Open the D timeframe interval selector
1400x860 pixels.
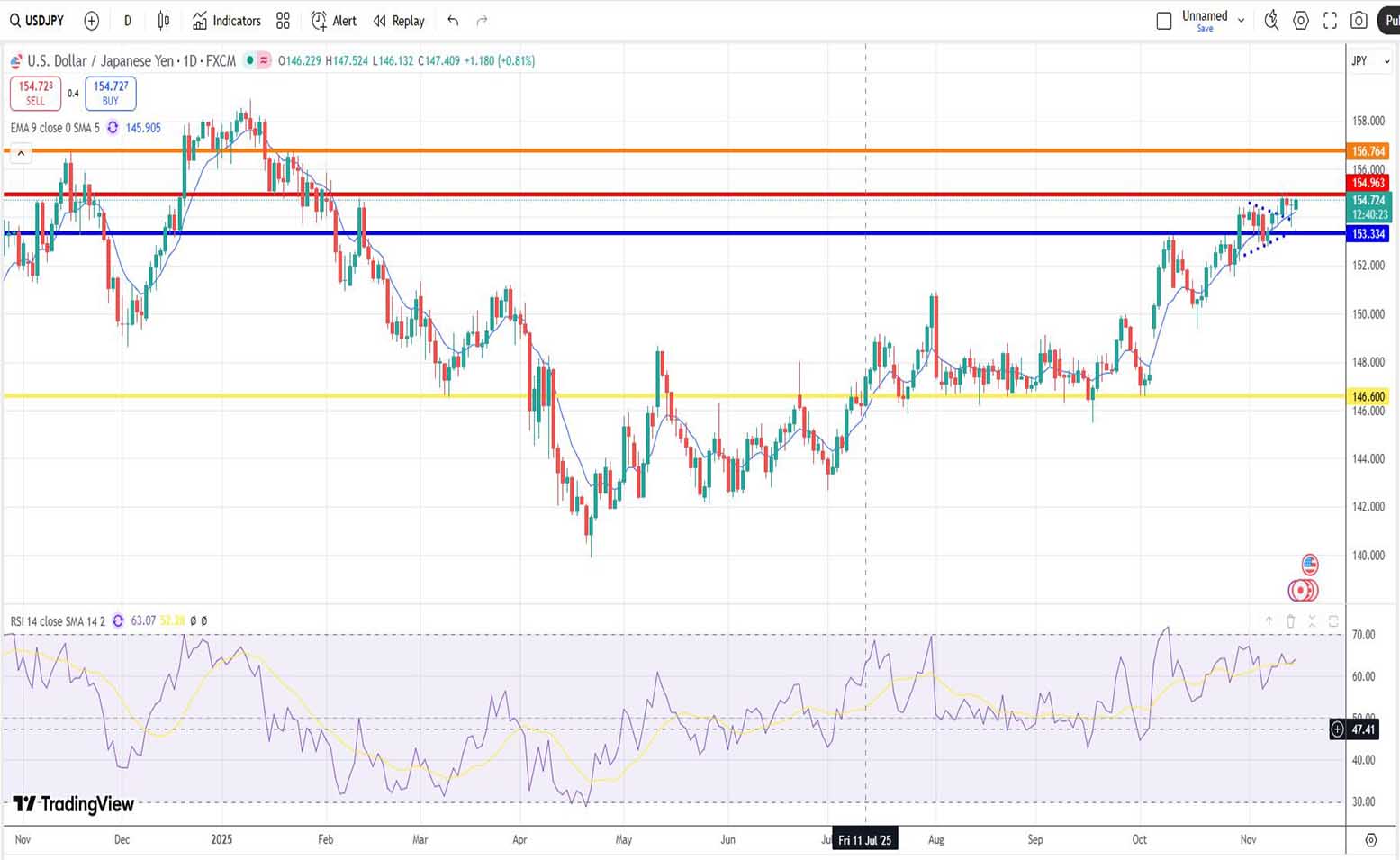[x=127, y=21]
